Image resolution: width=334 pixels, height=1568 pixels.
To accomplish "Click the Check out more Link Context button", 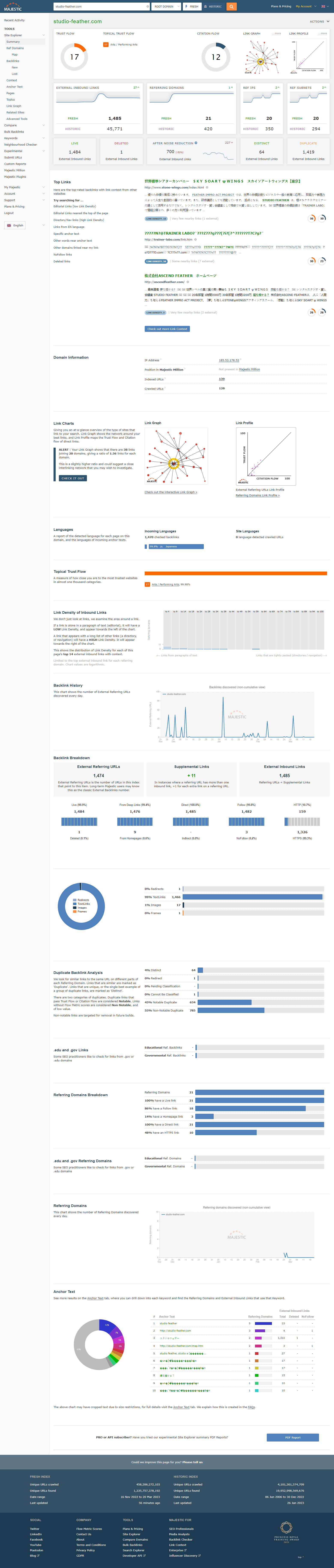I will [167, 329].
